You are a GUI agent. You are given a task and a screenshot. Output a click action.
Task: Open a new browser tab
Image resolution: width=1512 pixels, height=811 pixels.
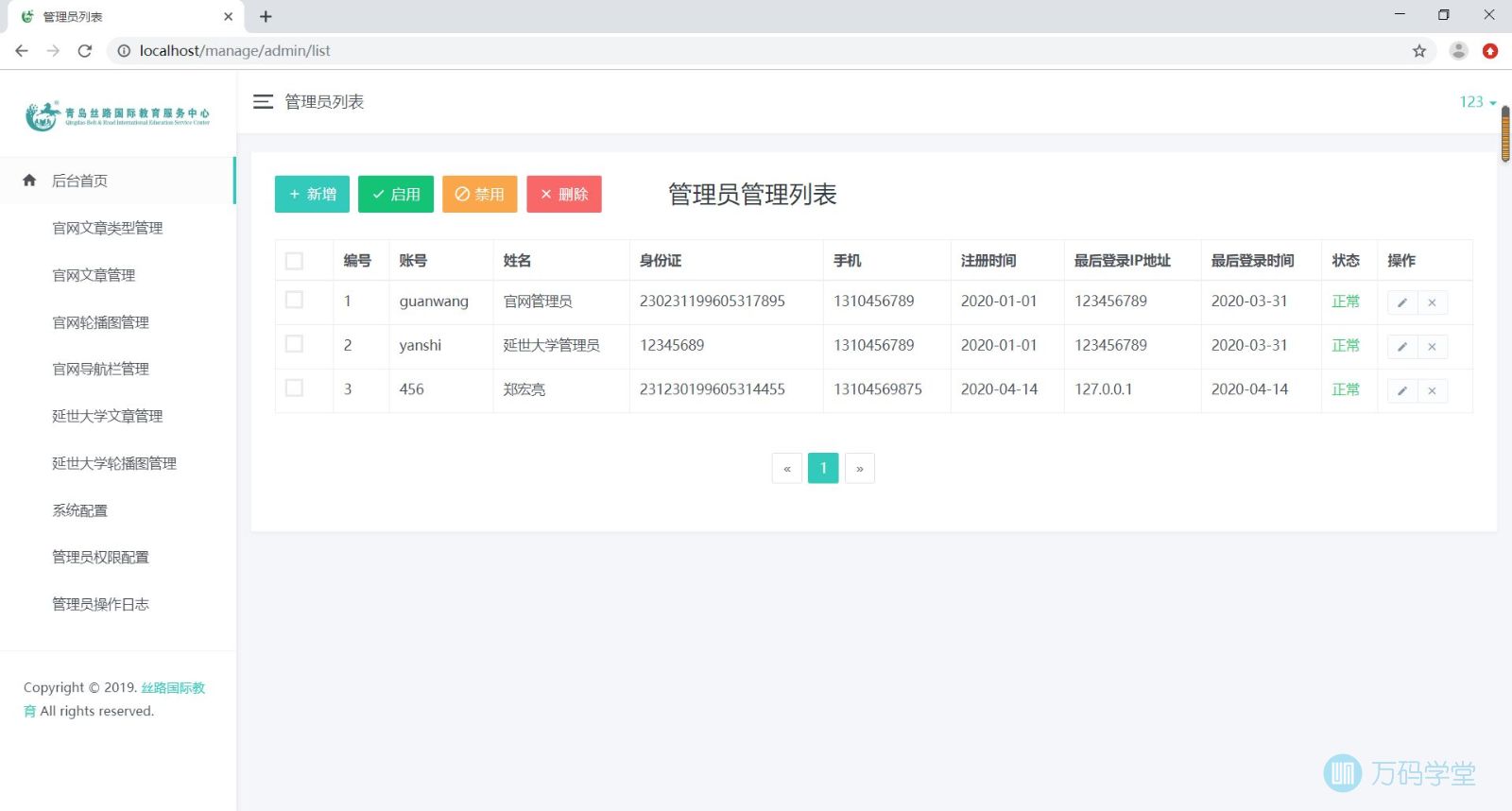[266, 16]
